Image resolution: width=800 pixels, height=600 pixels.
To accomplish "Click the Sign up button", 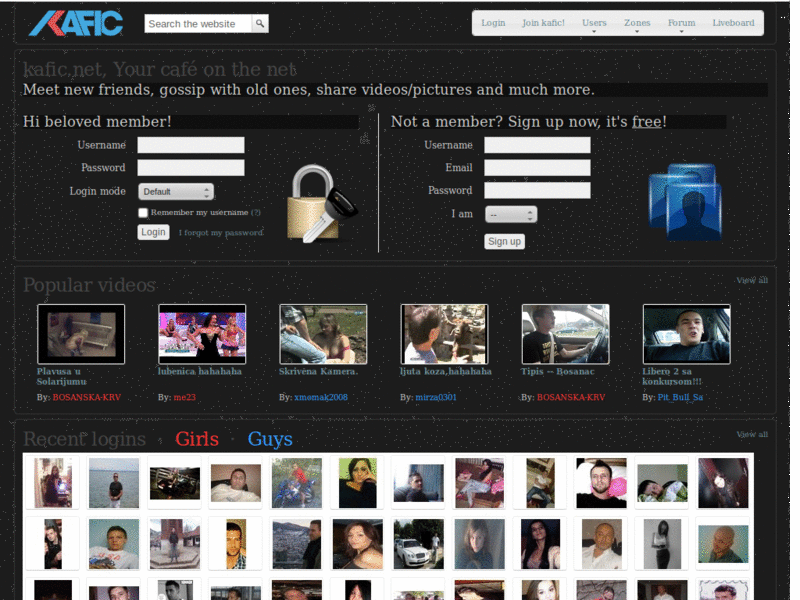I will [x=504, y=241].
